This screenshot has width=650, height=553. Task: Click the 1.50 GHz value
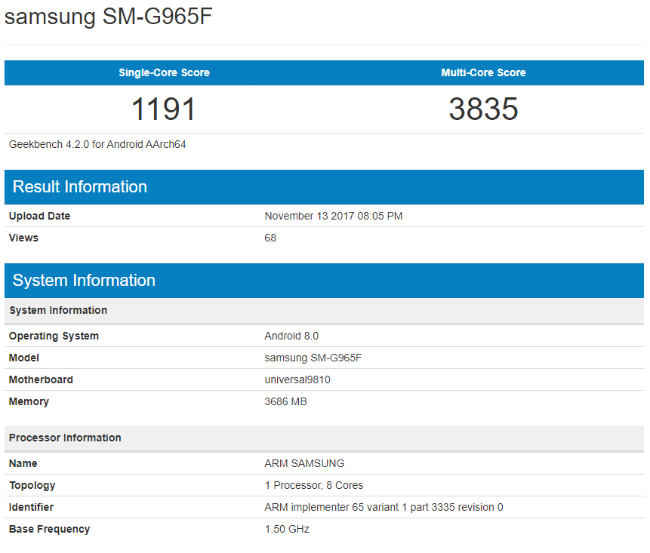click(287, 529)
